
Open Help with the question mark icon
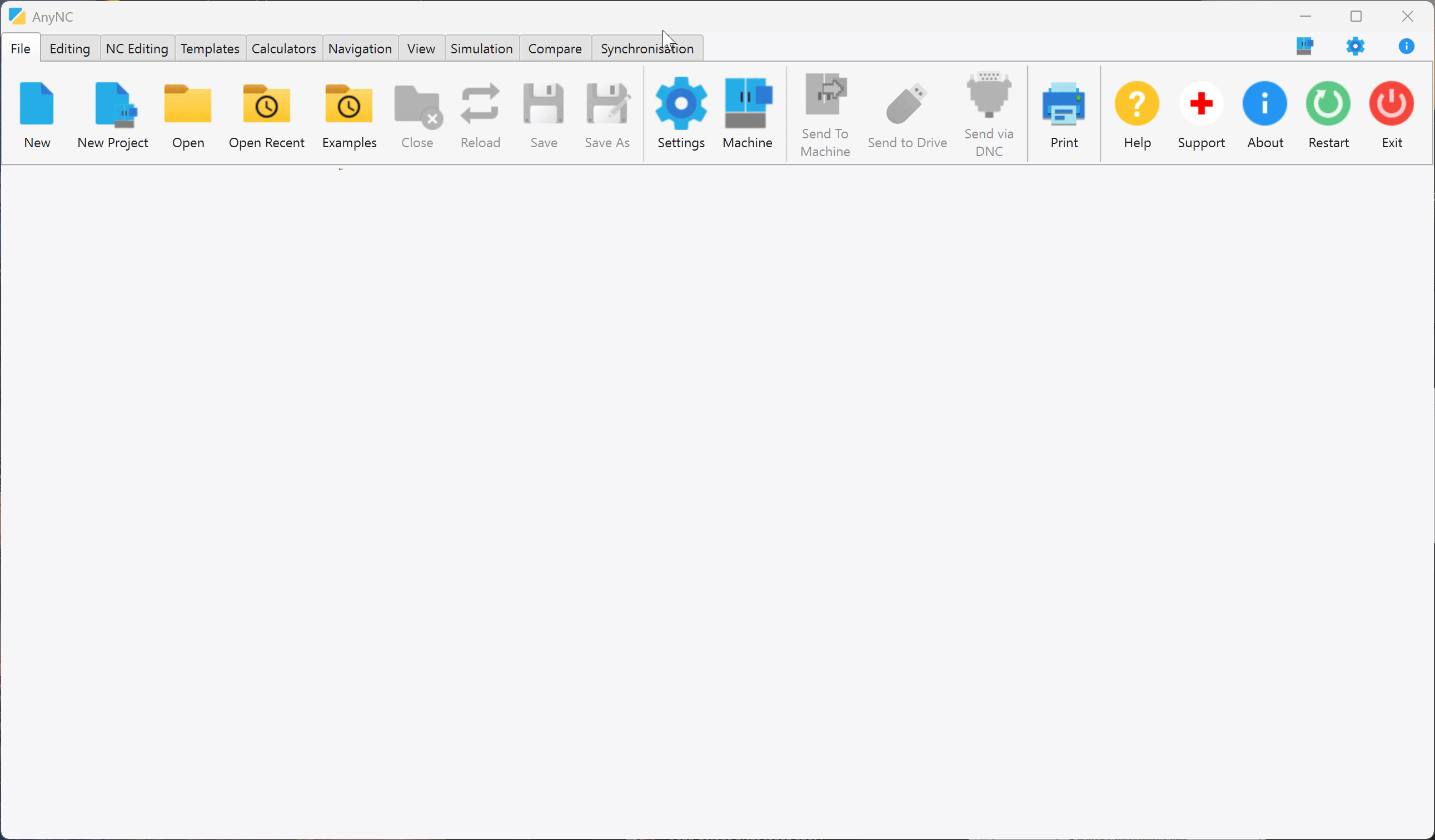[1137, 103]
